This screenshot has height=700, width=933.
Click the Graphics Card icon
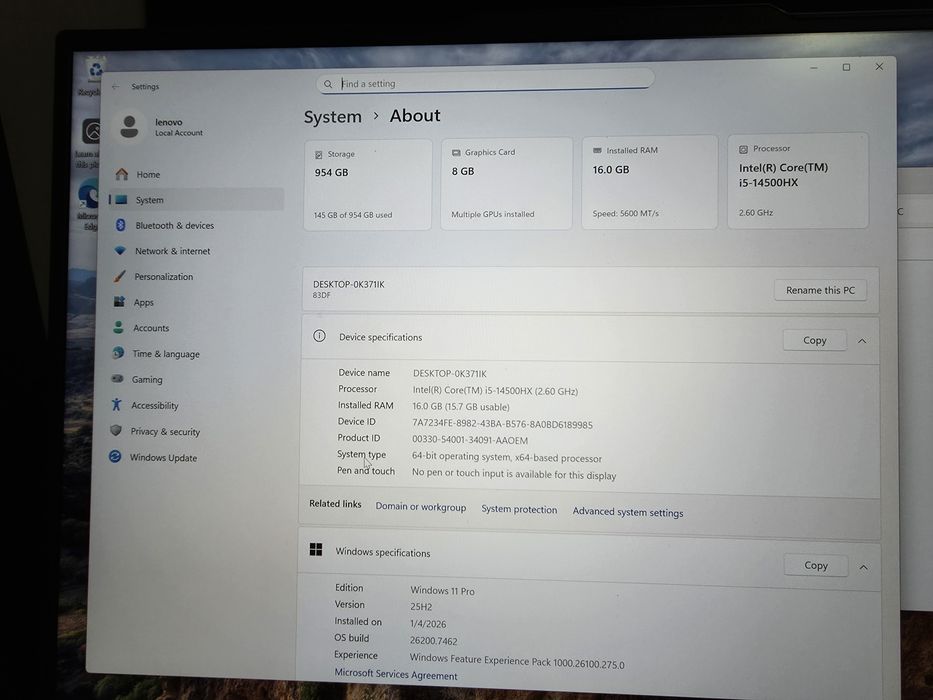click(x=456, y=153)
